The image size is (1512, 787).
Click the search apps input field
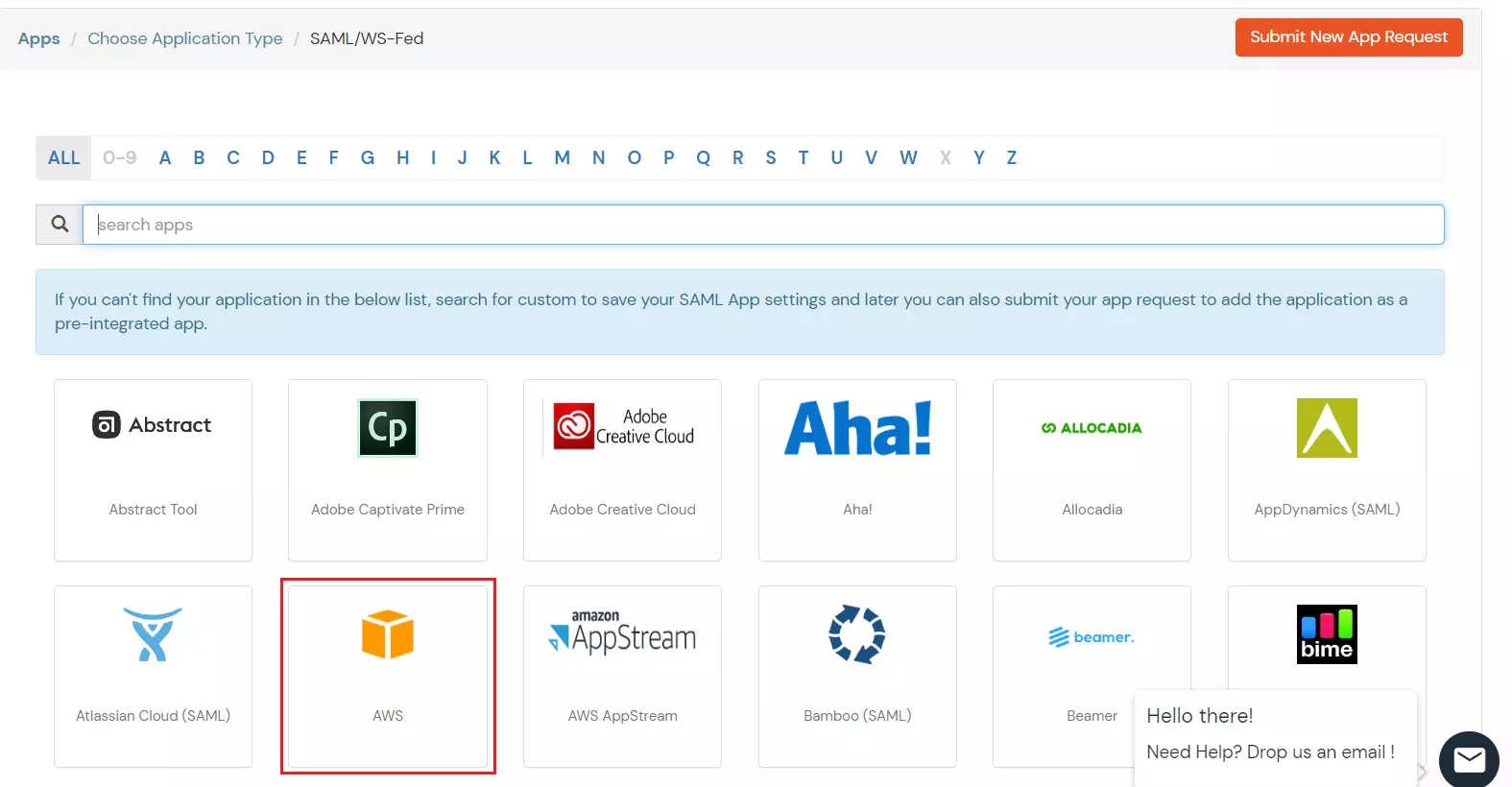(x=763, y=225)
